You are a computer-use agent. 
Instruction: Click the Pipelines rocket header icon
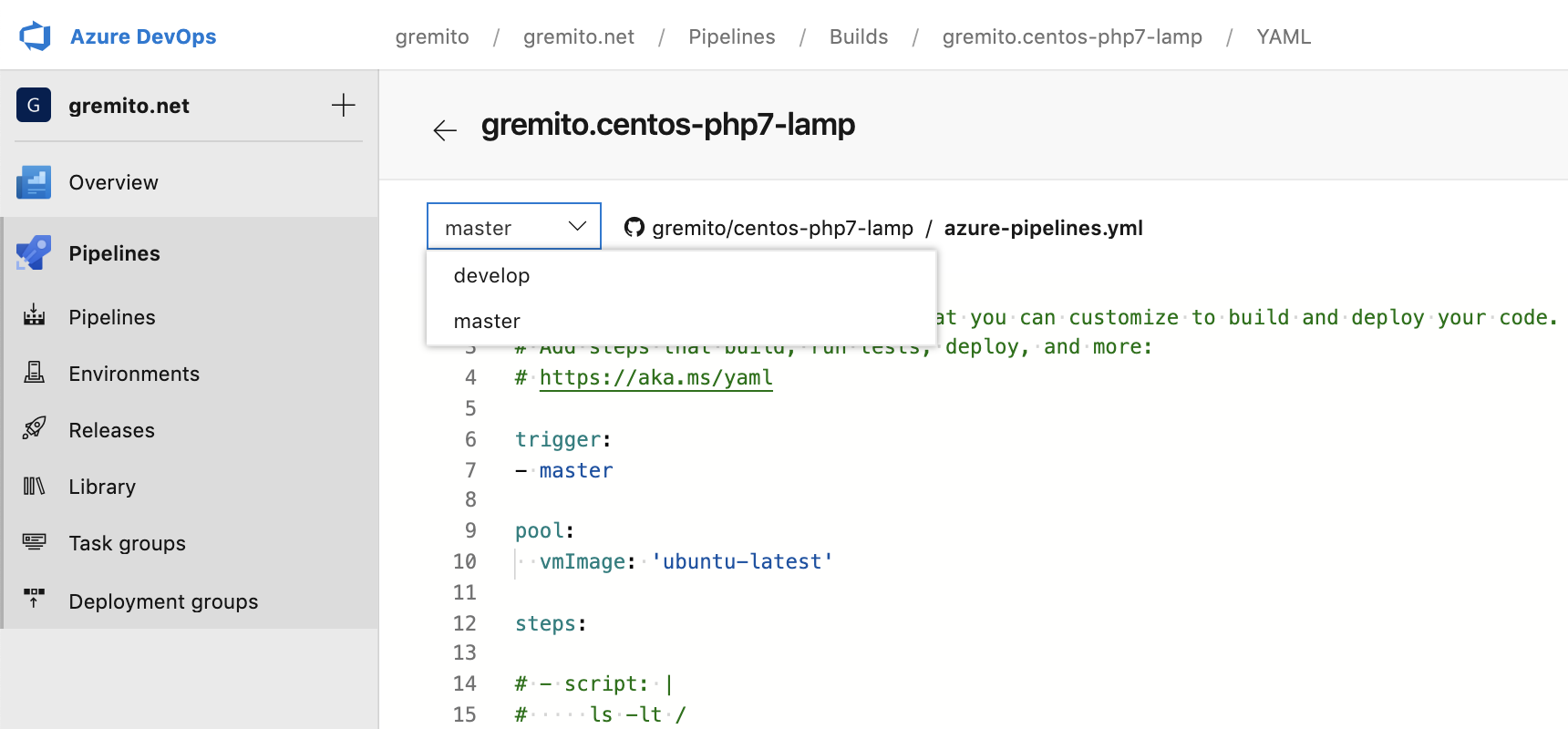[34, 253]
